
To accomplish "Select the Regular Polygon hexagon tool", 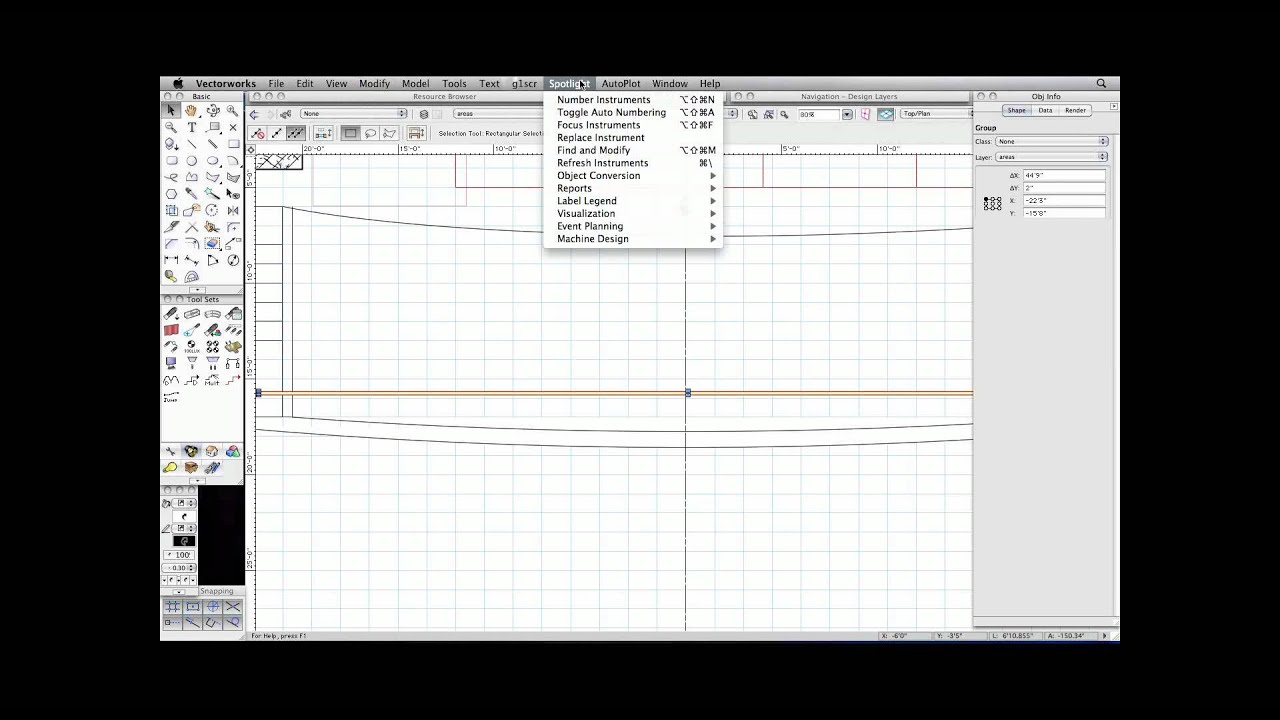I will coord(171,193).
